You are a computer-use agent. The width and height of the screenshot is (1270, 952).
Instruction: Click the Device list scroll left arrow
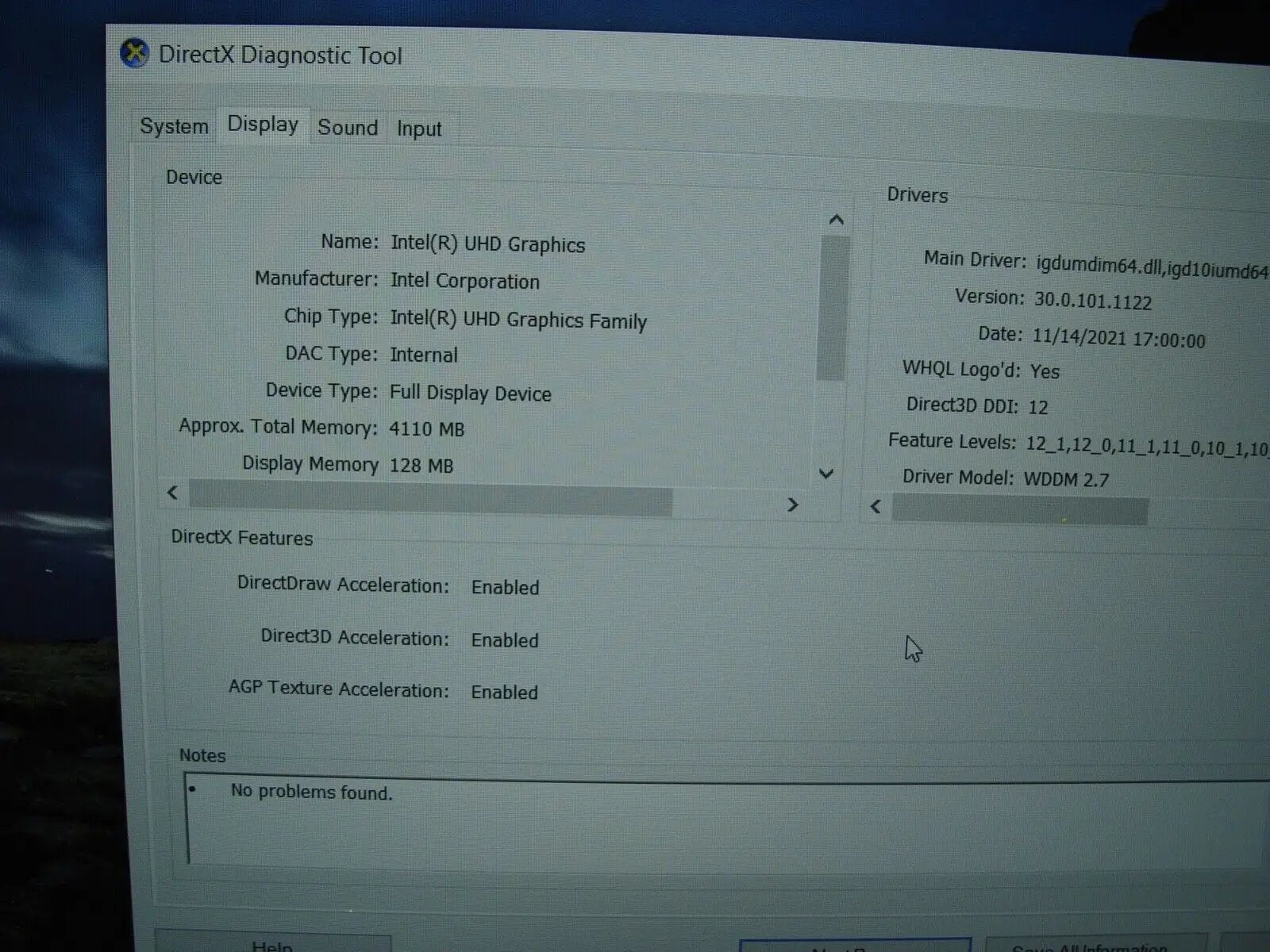coord(173,492)
